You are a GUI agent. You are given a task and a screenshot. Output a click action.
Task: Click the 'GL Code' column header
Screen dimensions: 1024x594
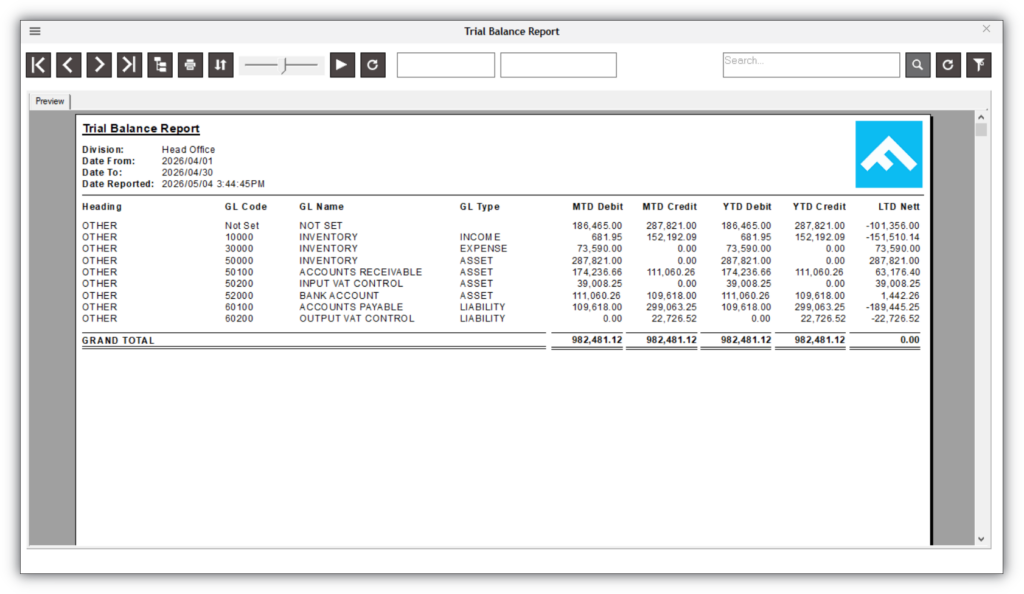tap(246, 206)
